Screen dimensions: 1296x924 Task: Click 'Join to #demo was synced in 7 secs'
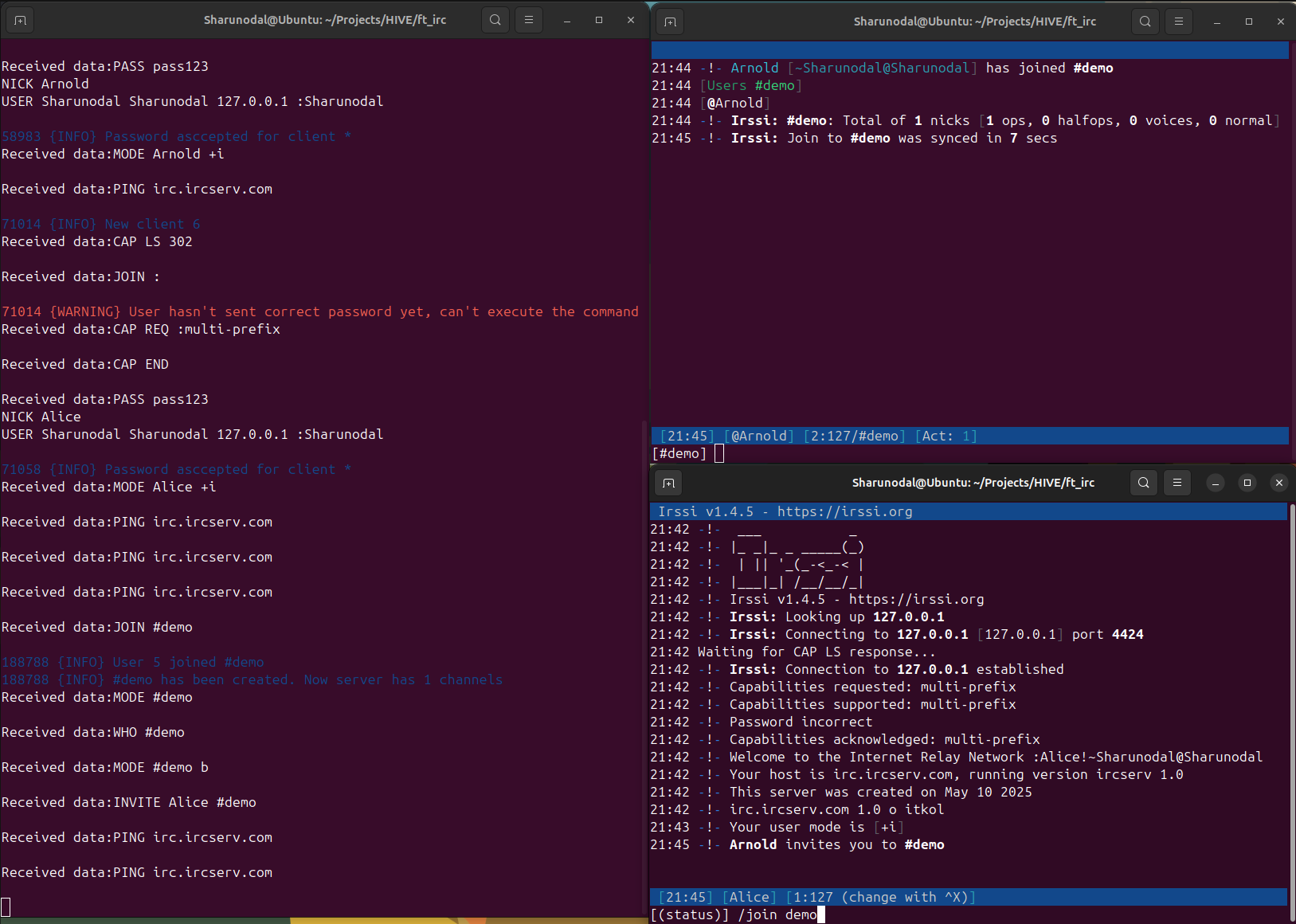coord(922,138)
